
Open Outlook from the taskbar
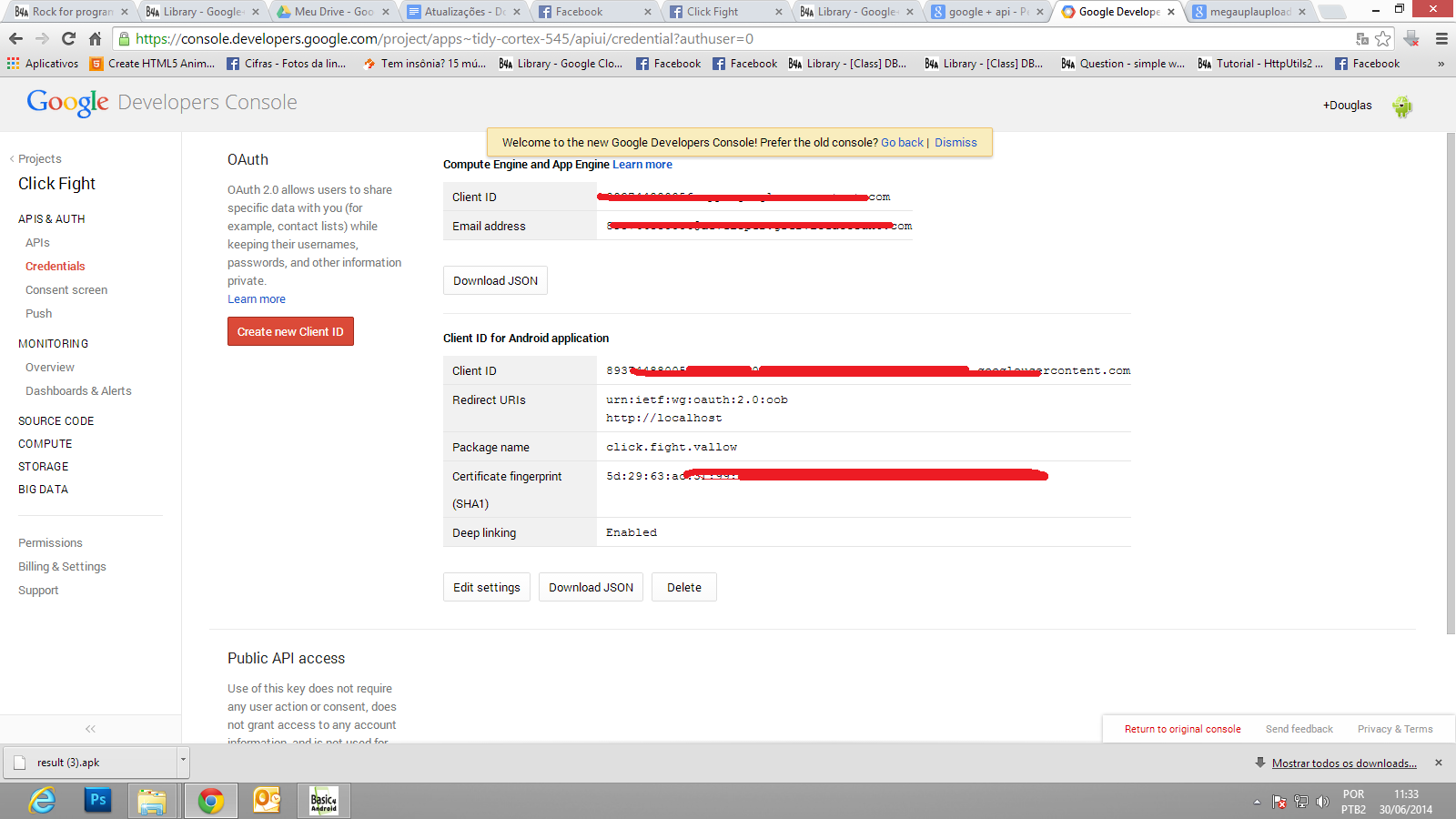click(x=267, y=801)
